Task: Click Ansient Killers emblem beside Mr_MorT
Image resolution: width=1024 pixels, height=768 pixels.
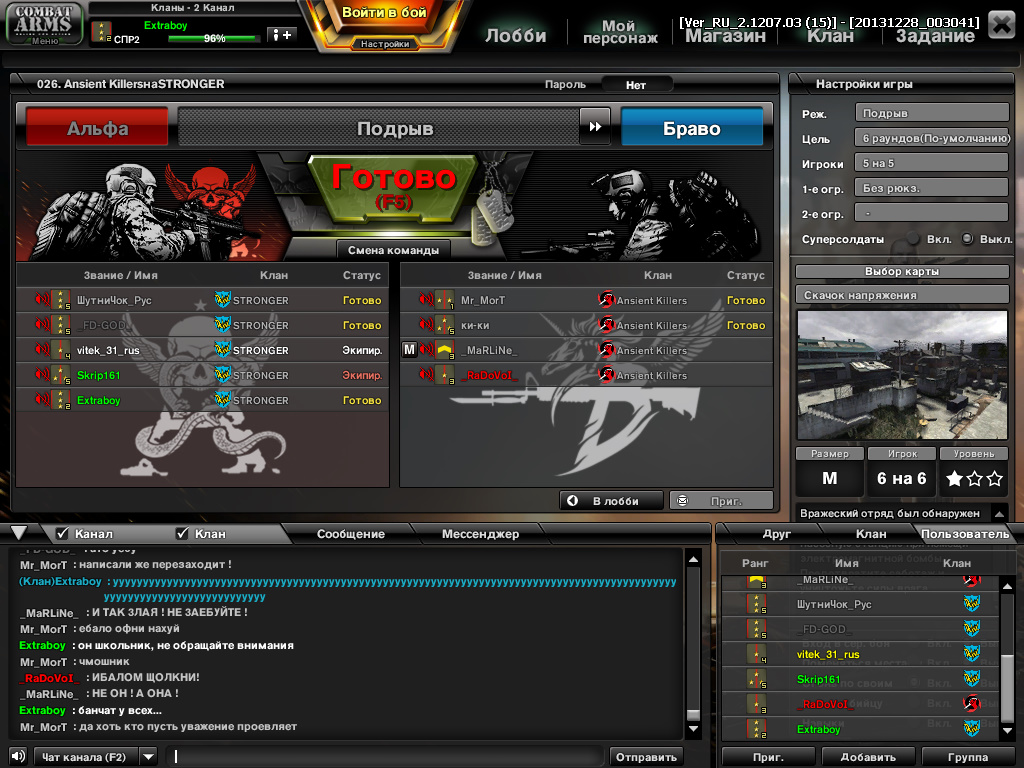Action: tap(607, 300)
